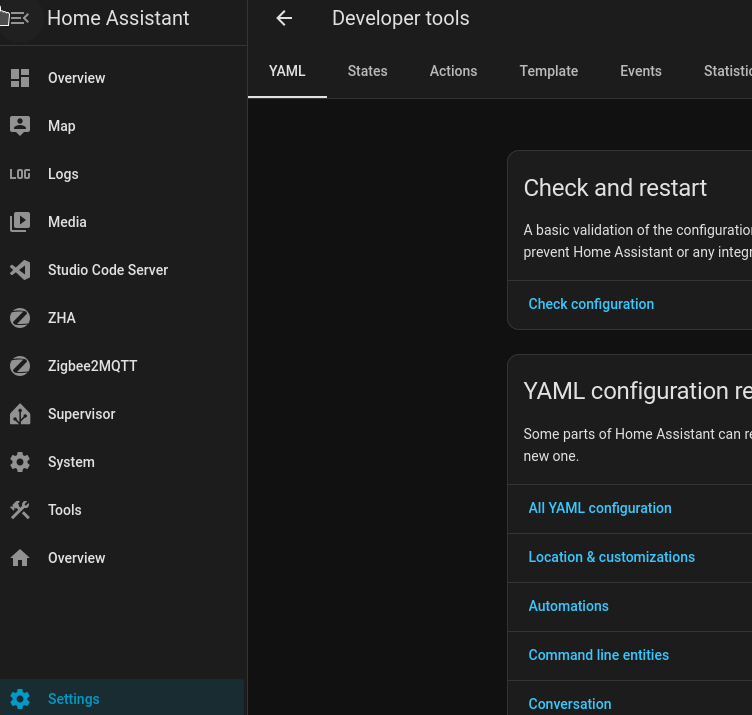The width and height of the screenshot is (752, 715).
Task: Open Logs via its sidebar icon
Action: point(20,174)
